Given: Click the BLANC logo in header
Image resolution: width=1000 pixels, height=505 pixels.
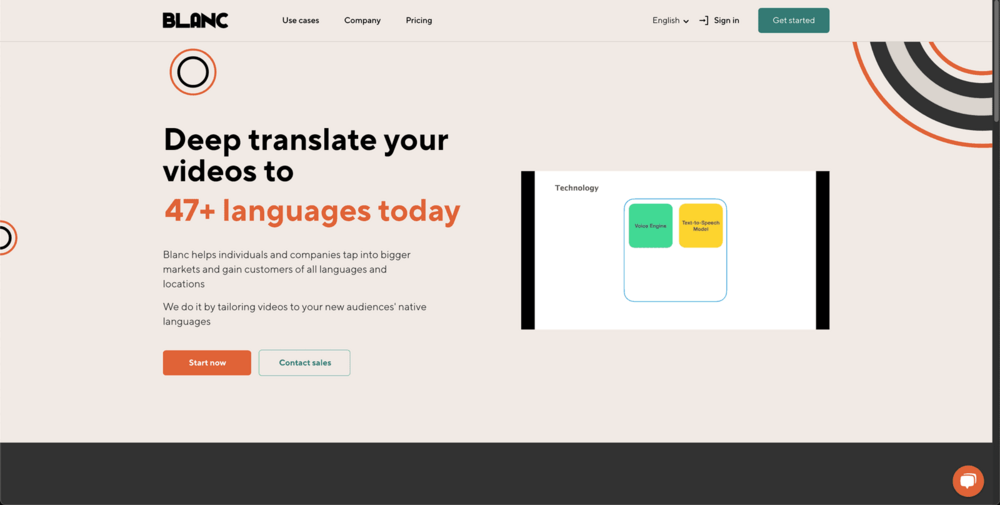Looking at the screenshot, I should click(195, 20).
